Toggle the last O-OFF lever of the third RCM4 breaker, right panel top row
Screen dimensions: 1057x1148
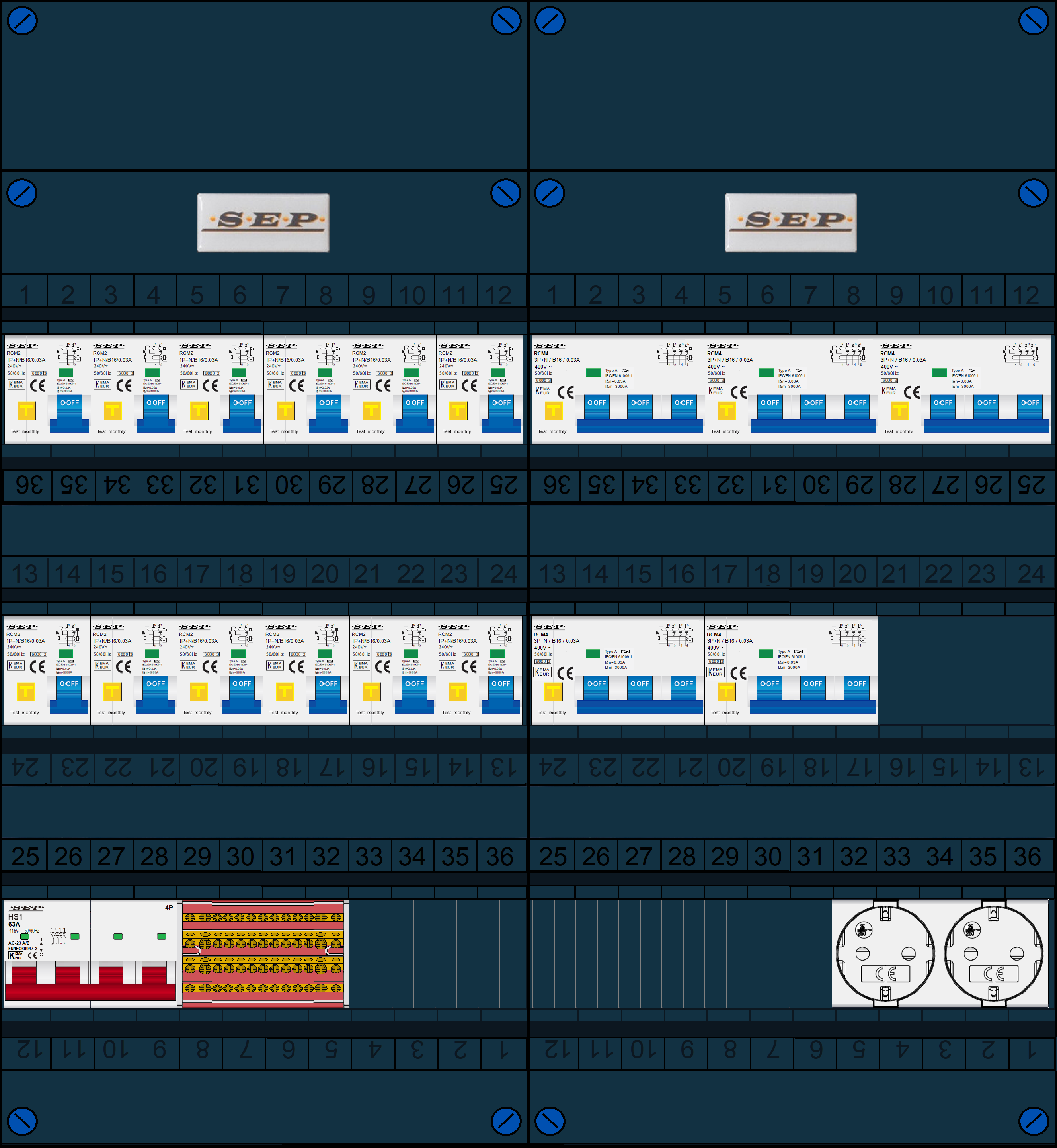(x=1030, y=407)
